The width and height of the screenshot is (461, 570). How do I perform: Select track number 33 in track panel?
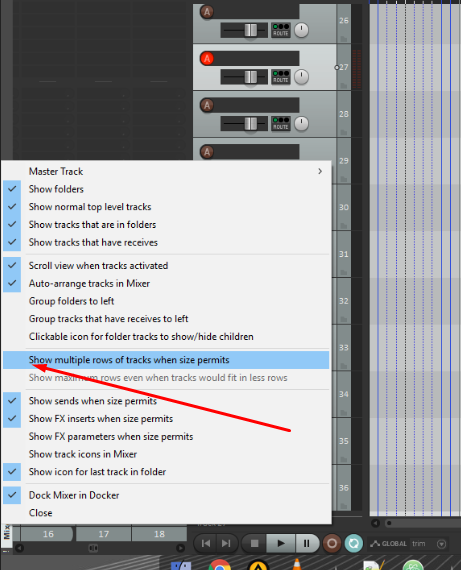(344, 348)
